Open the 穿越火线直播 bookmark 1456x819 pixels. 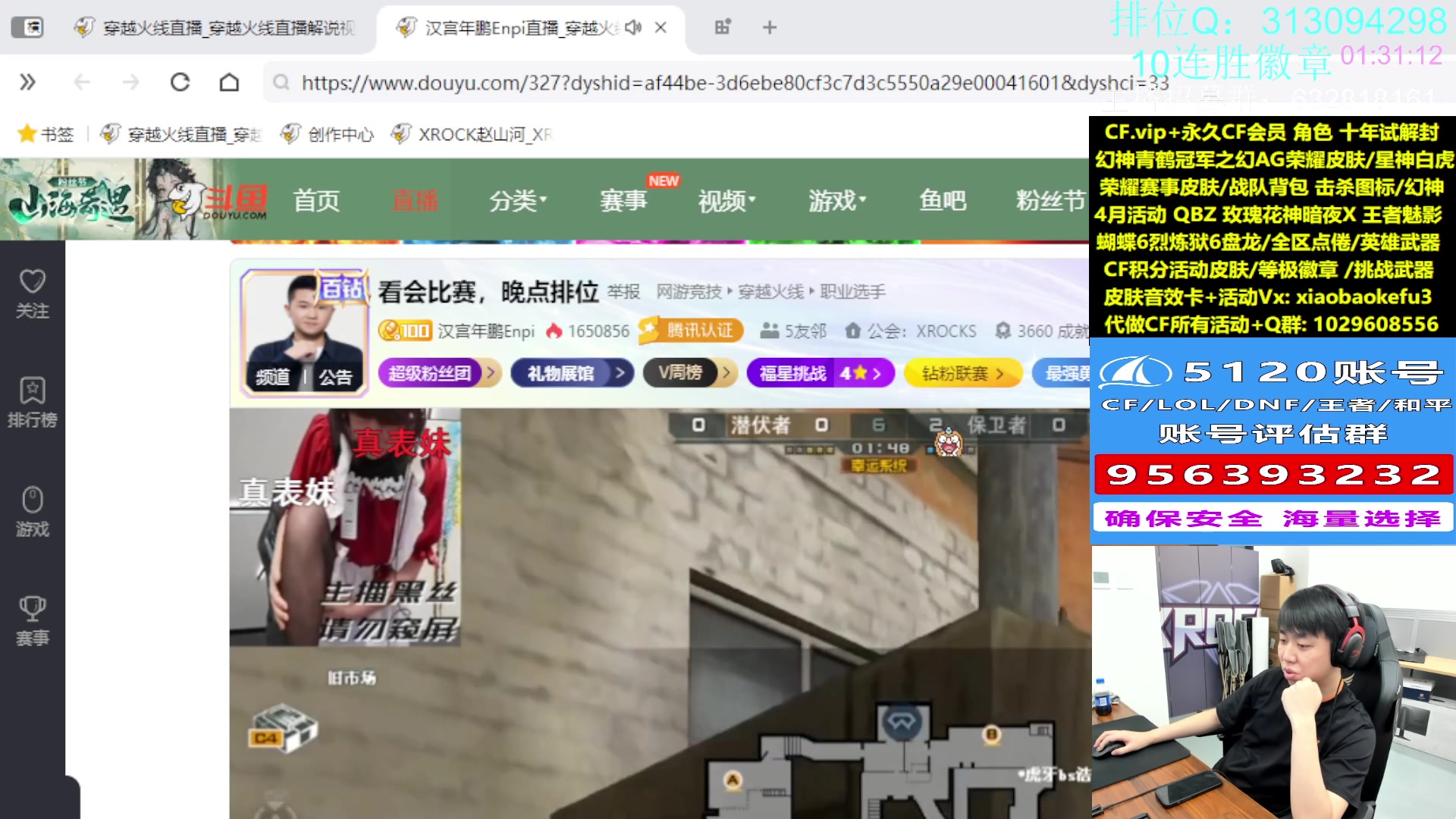[180, 134]
